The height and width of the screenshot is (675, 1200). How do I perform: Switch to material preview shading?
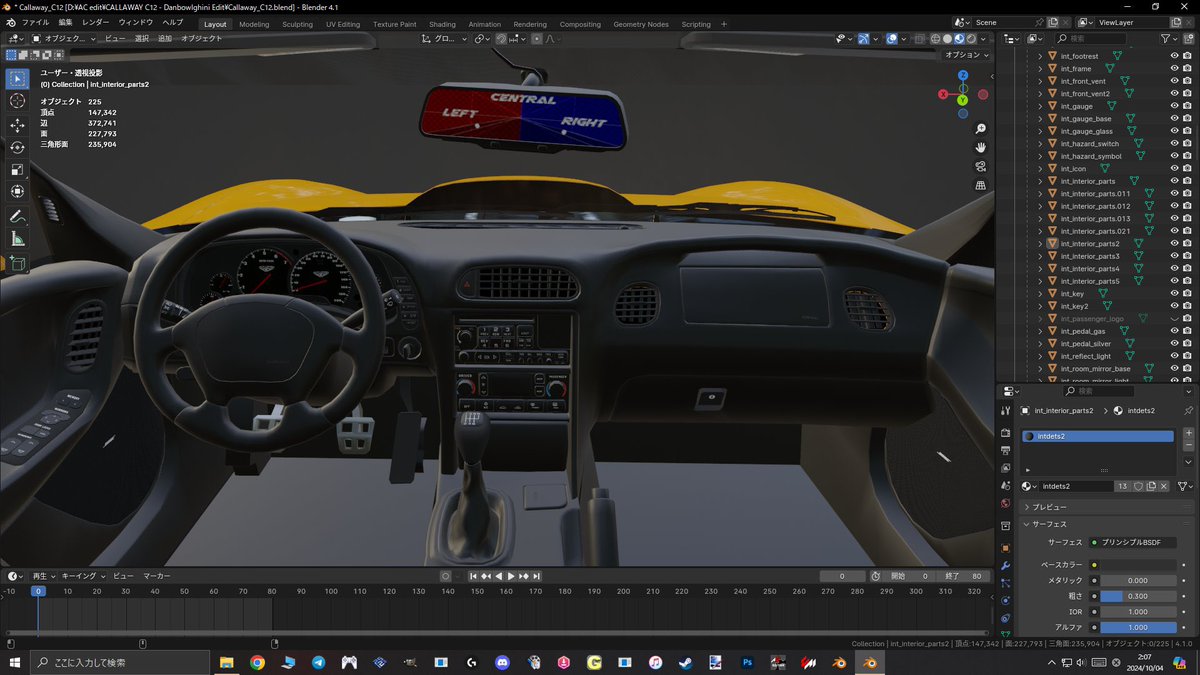pyautogui.click(x=959, y=38)
